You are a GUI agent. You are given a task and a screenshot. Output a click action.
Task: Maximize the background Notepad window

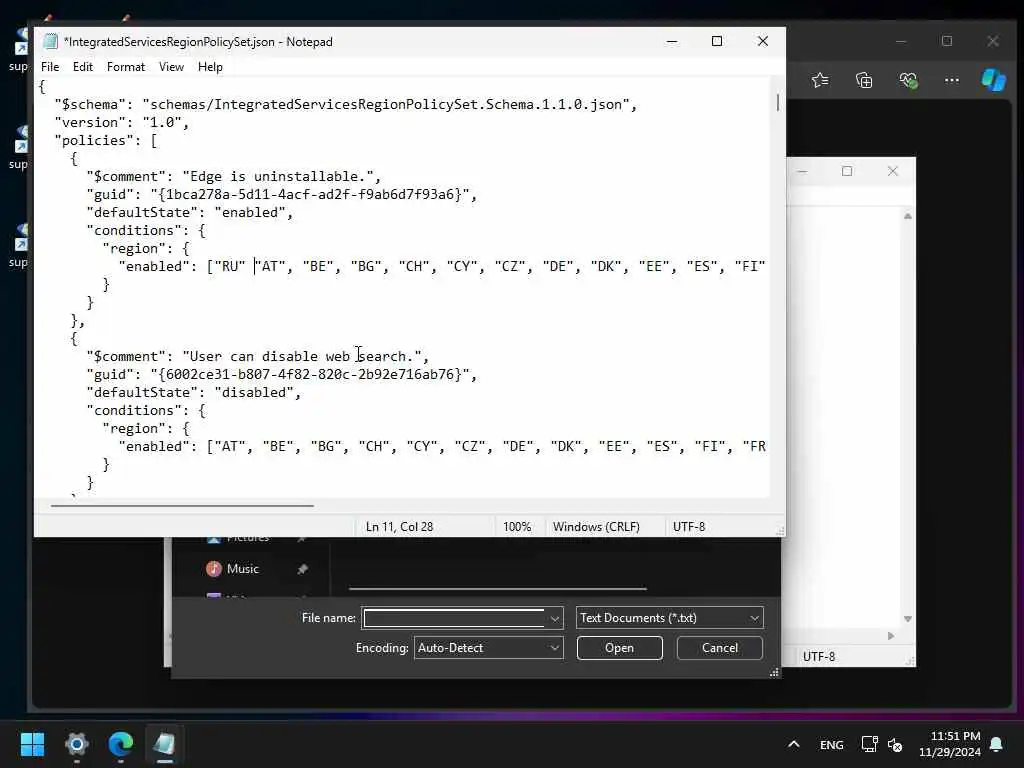847,171
